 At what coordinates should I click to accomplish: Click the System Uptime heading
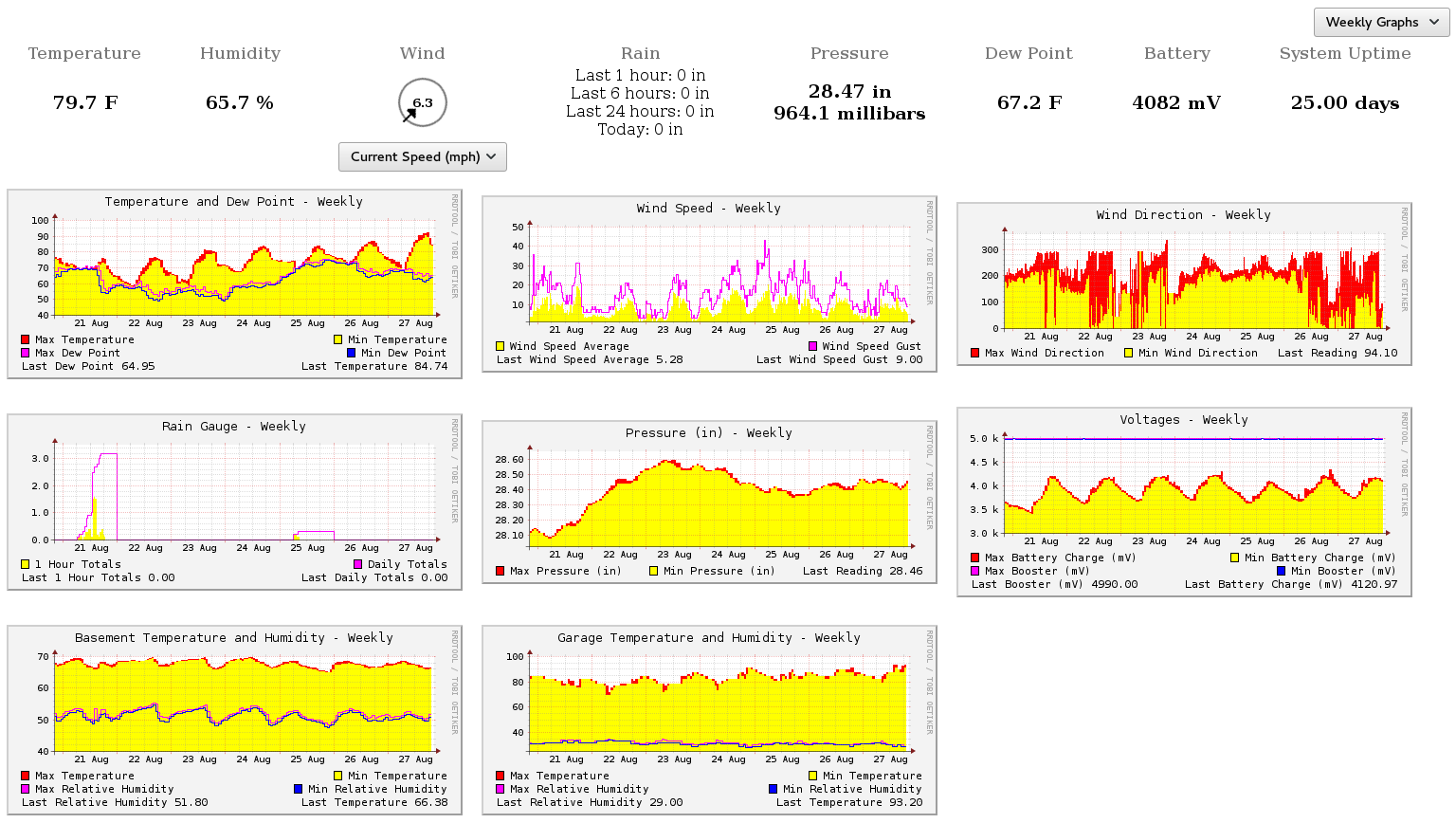1344,53
